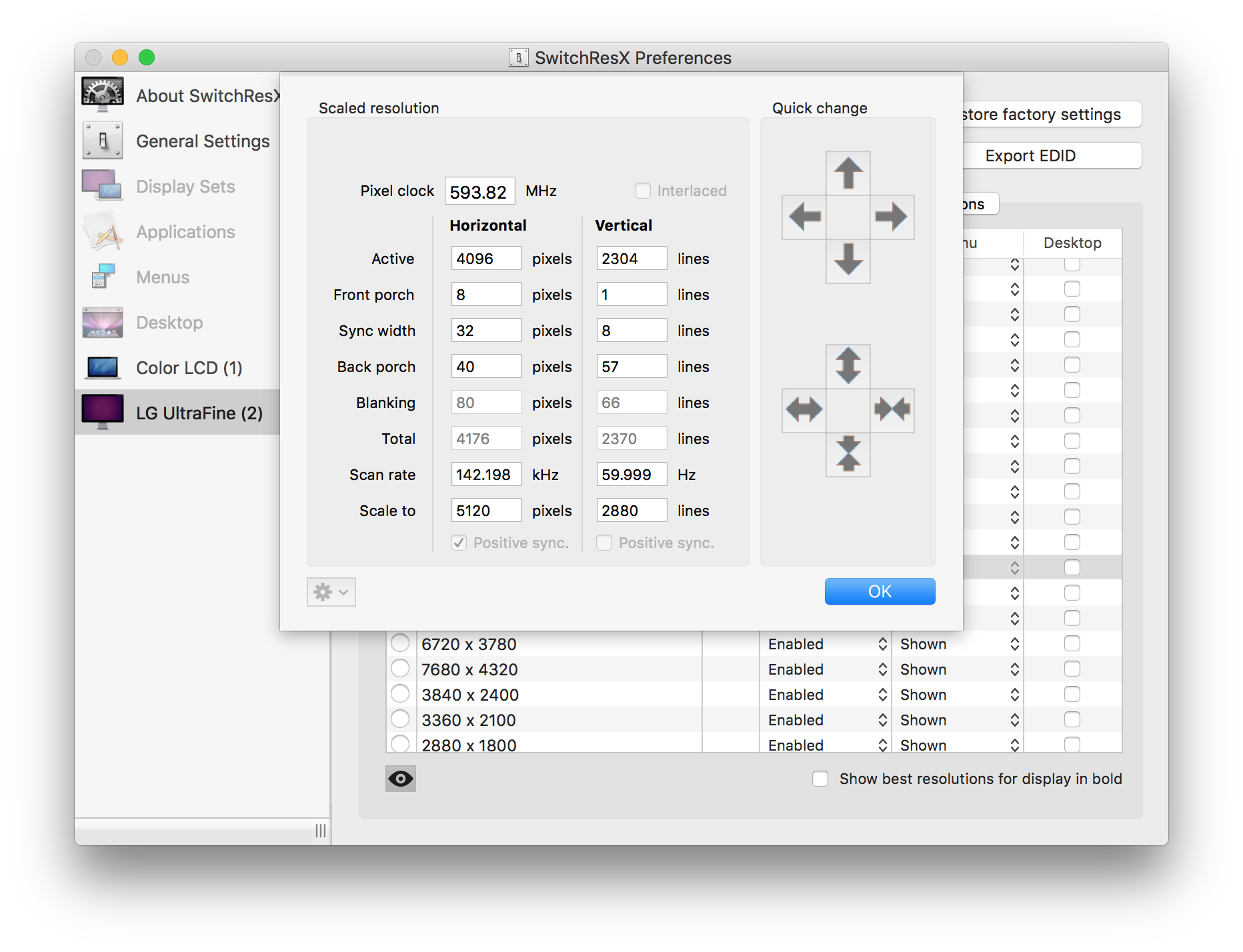Click the Desktop column header
This screenshot has width=1243, height=952.
[1072, 243]
